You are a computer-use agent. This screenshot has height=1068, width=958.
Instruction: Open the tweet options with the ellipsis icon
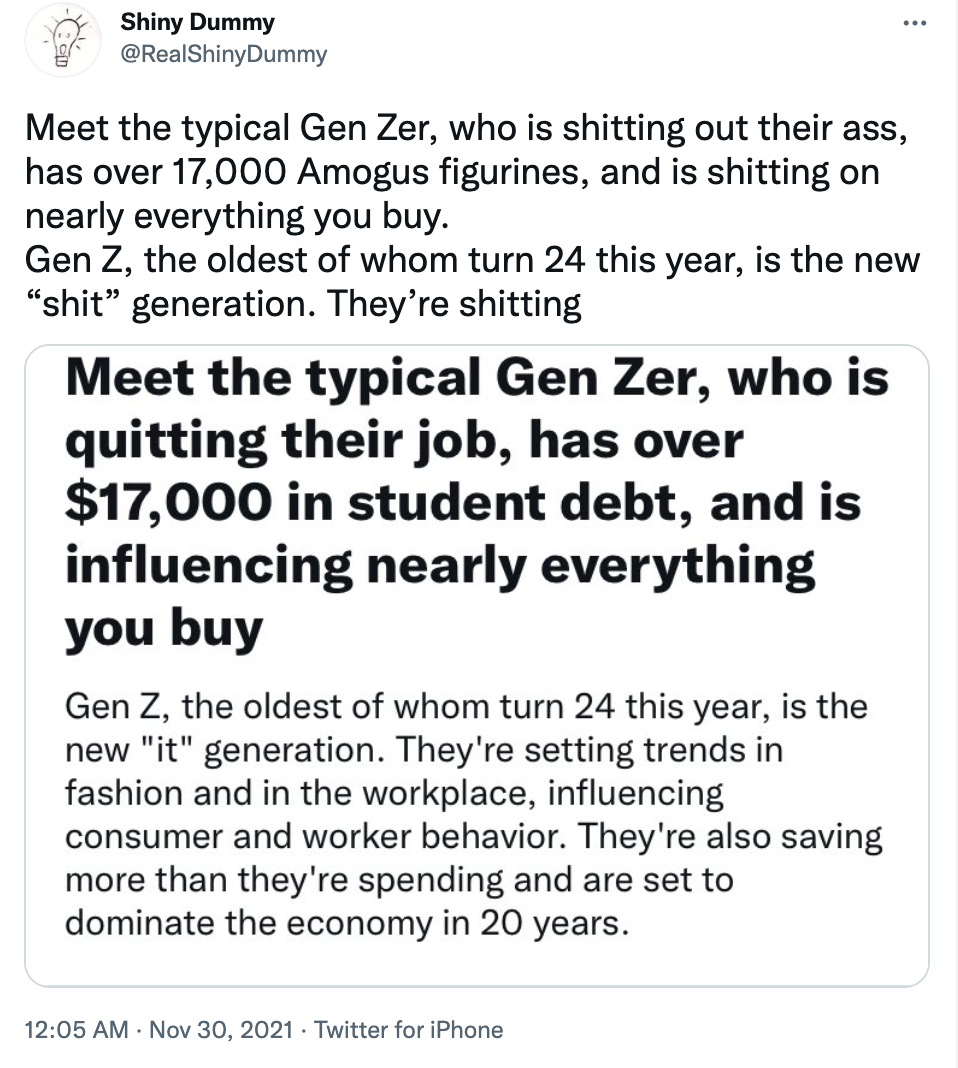tap(916, 22)
